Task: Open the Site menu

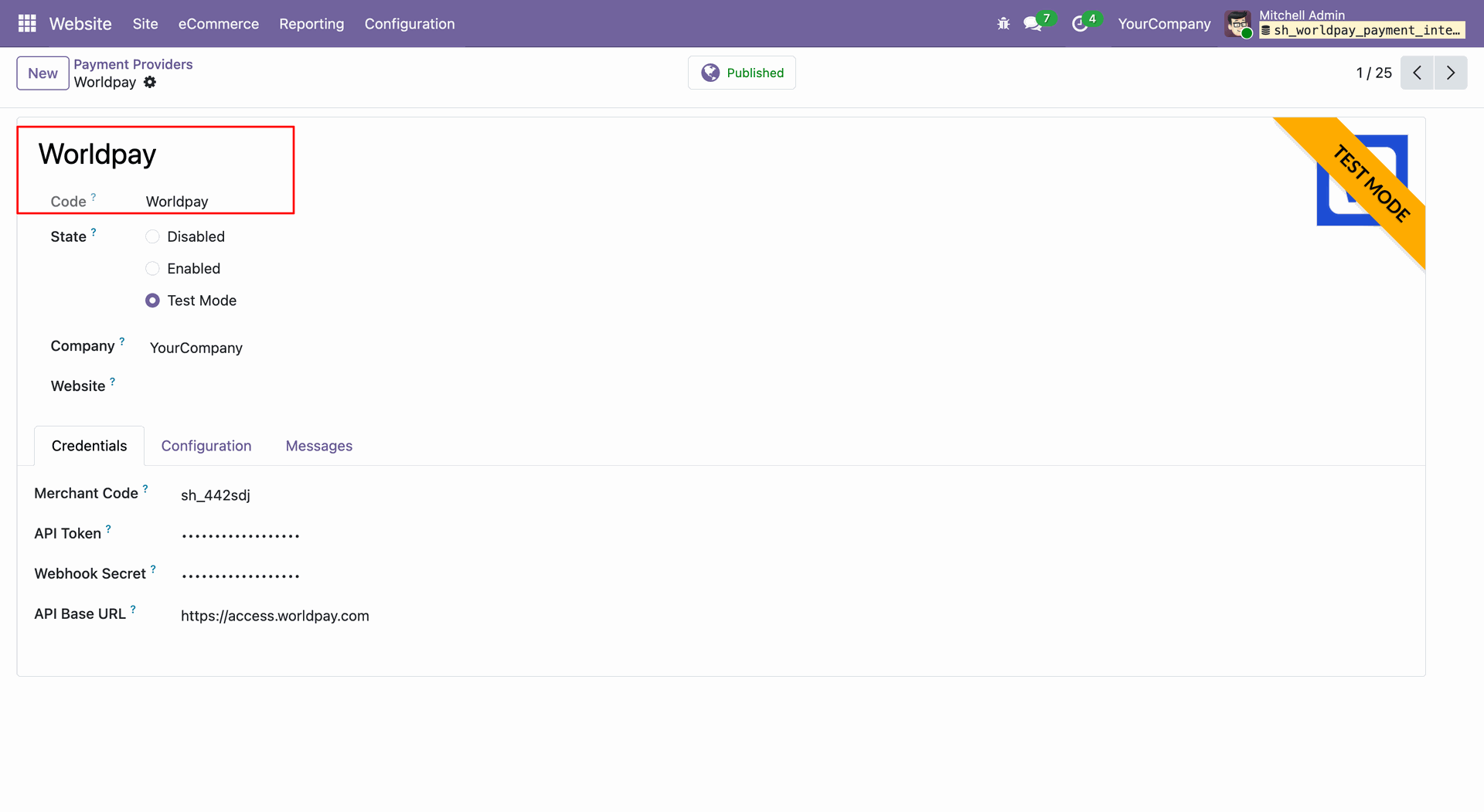Action: tap(145, 24)
